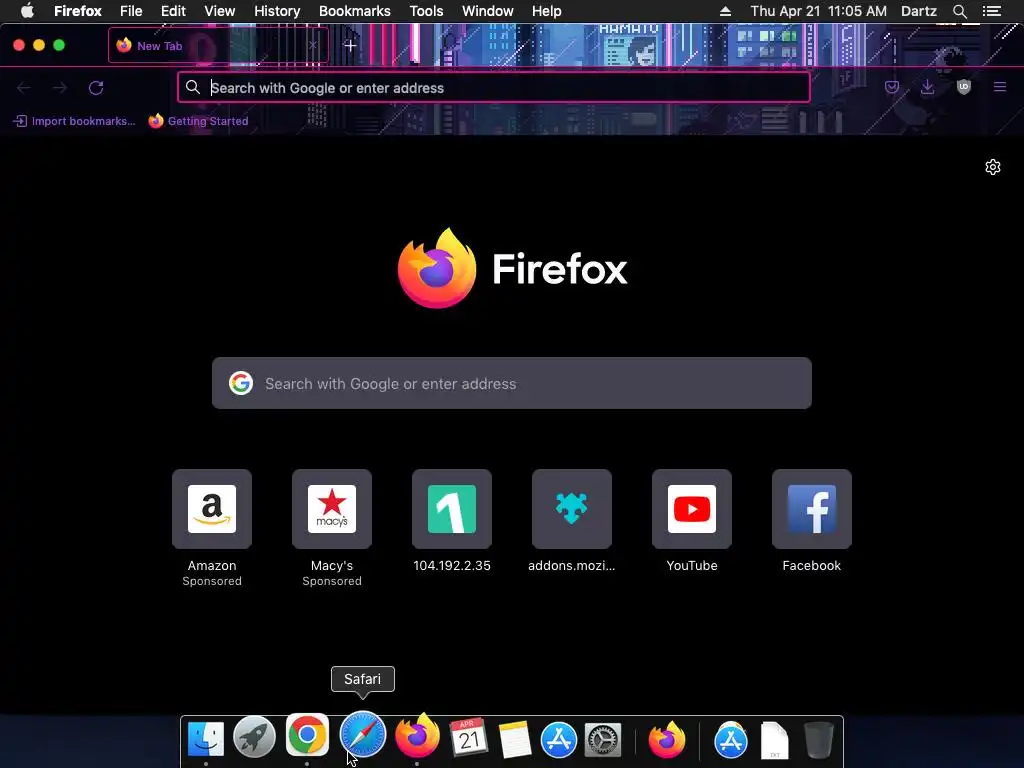Open Spotlight search in menu bar
The height and width of the screenshot is (768, 1024).
959,11
